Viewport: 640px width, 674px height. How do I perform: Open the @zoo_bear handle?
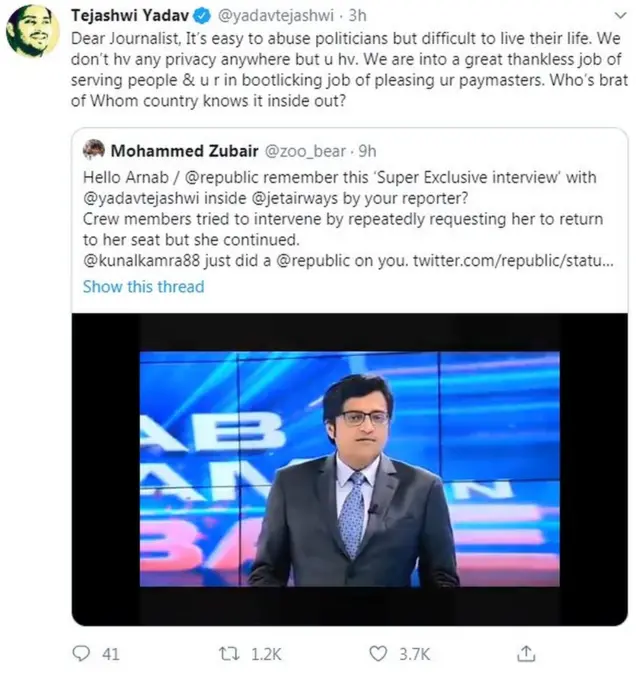point(306,151)
